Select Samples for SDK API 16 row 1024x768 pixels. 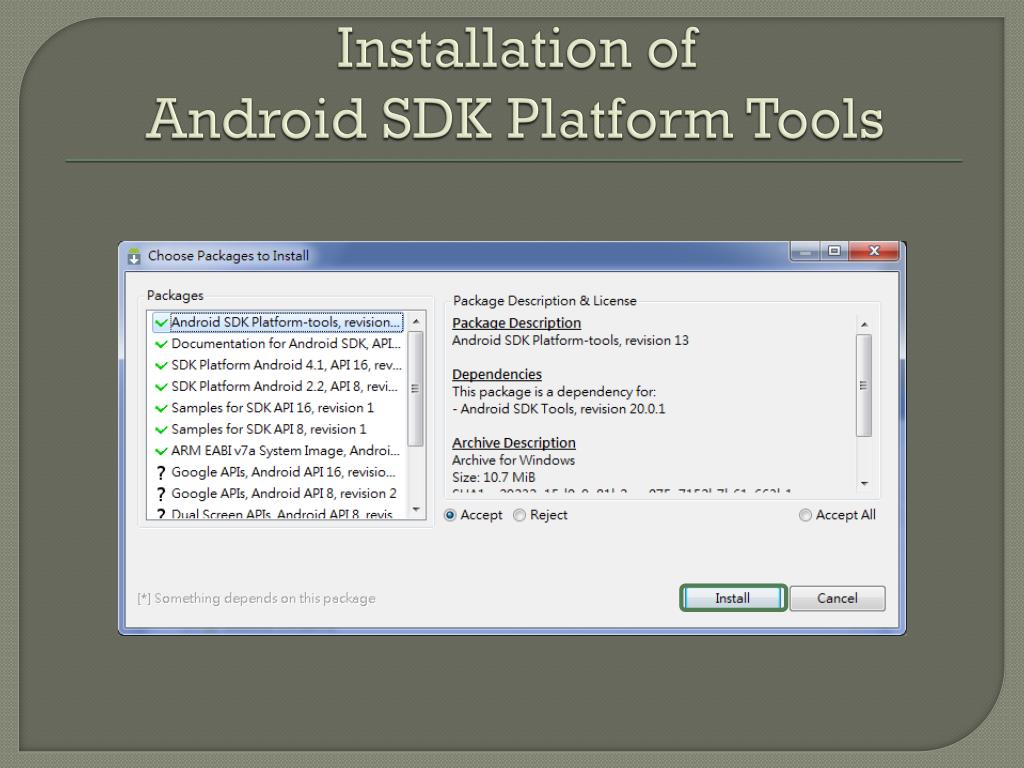(x=278, y=408)
